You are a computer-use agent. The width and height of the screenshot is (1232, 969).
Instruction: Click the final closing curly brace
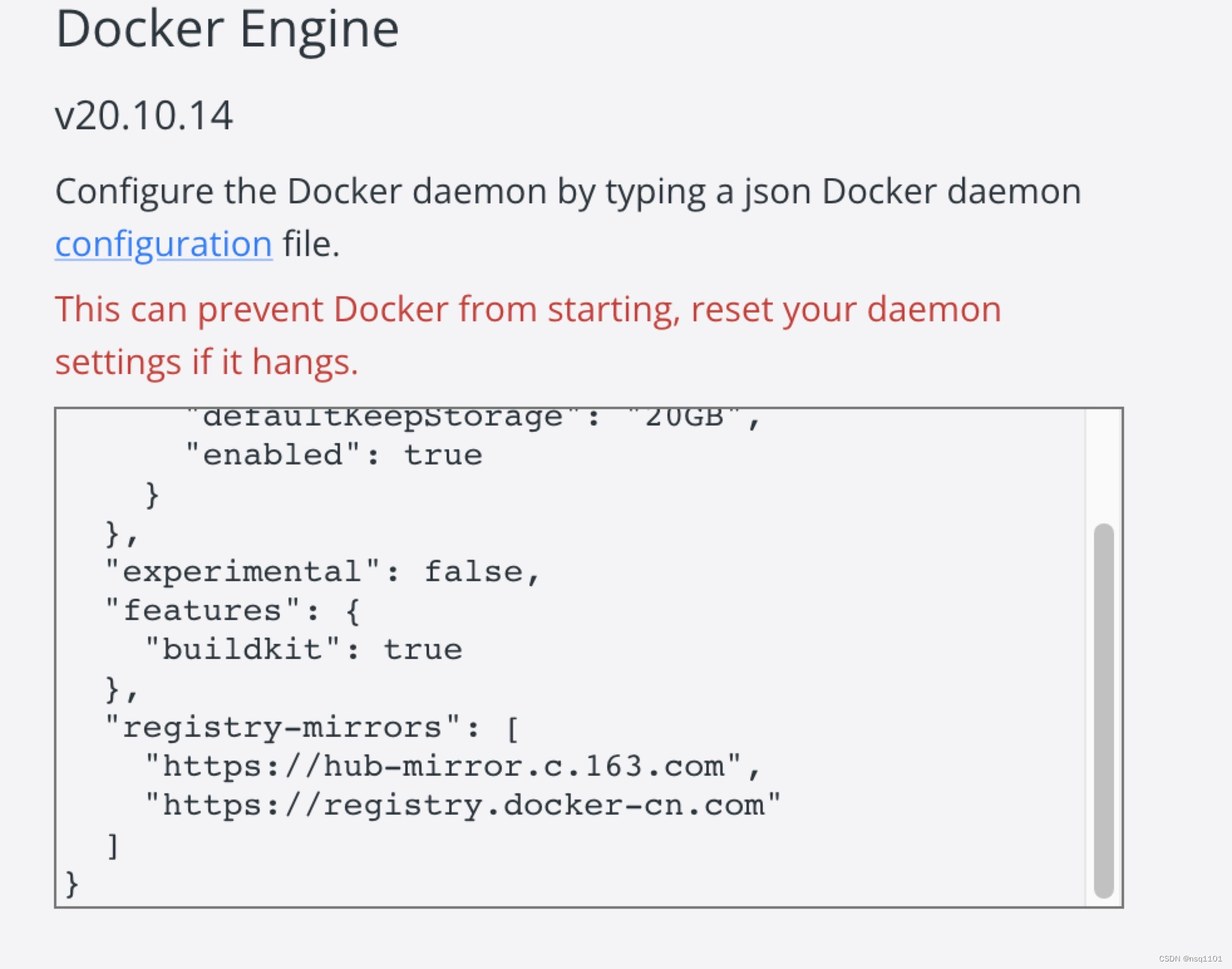[x=72, y=884]
